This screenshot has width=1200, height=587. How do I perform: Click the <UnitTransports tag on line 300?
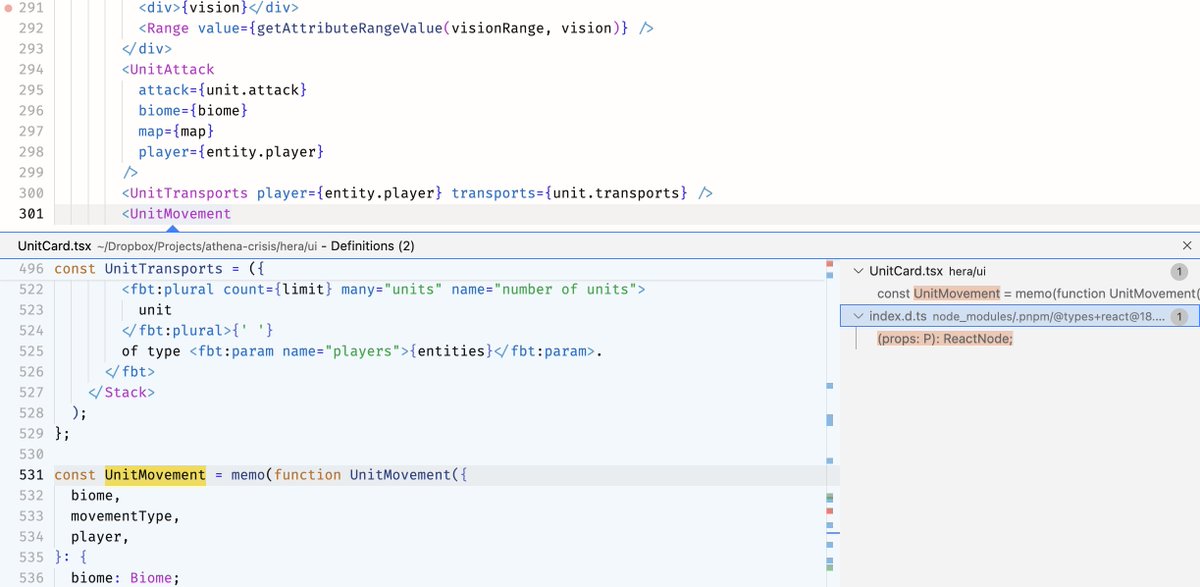pos(187,193)
